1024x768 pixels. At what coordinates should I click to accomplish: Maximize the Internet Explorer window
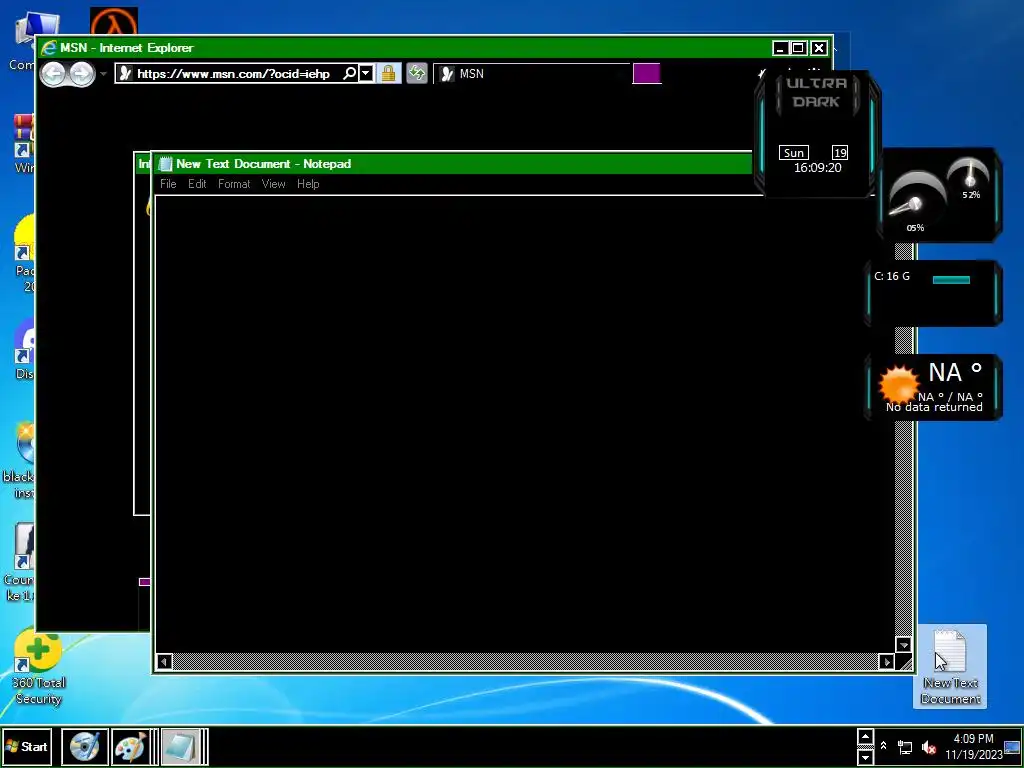(798, 48)
